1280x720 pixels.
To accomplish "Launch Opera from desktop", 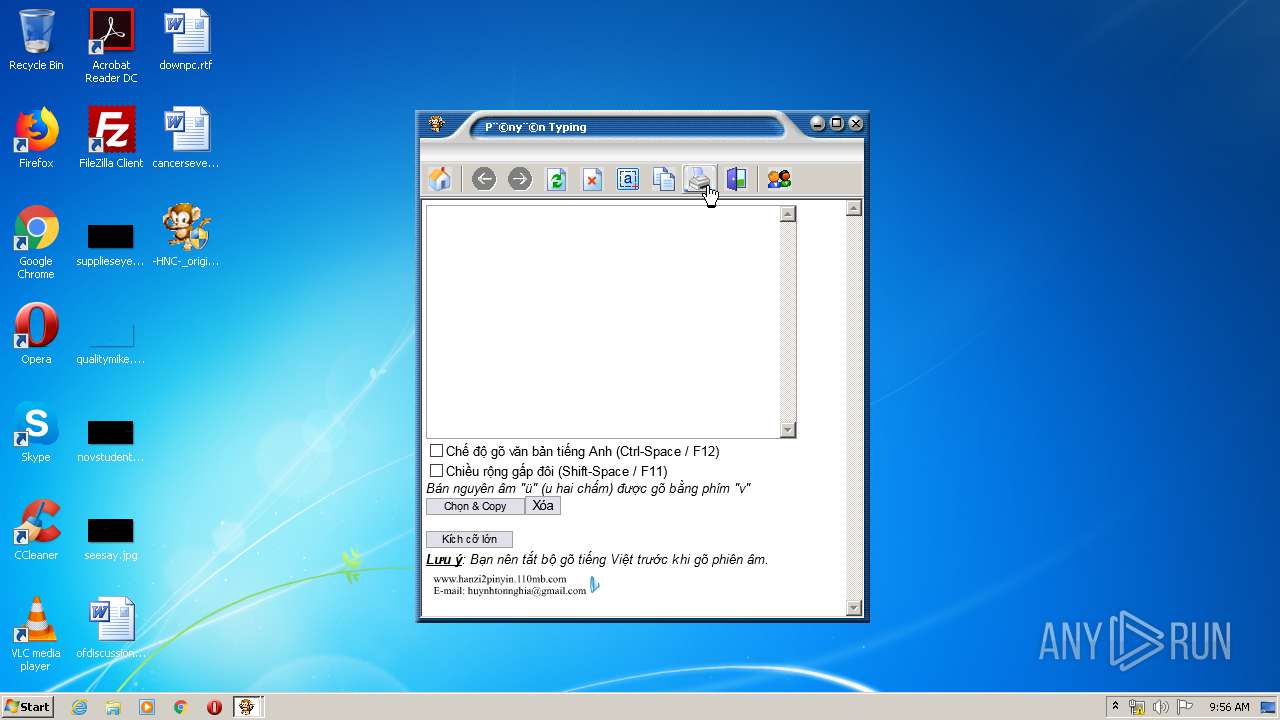I will point(36,334).
